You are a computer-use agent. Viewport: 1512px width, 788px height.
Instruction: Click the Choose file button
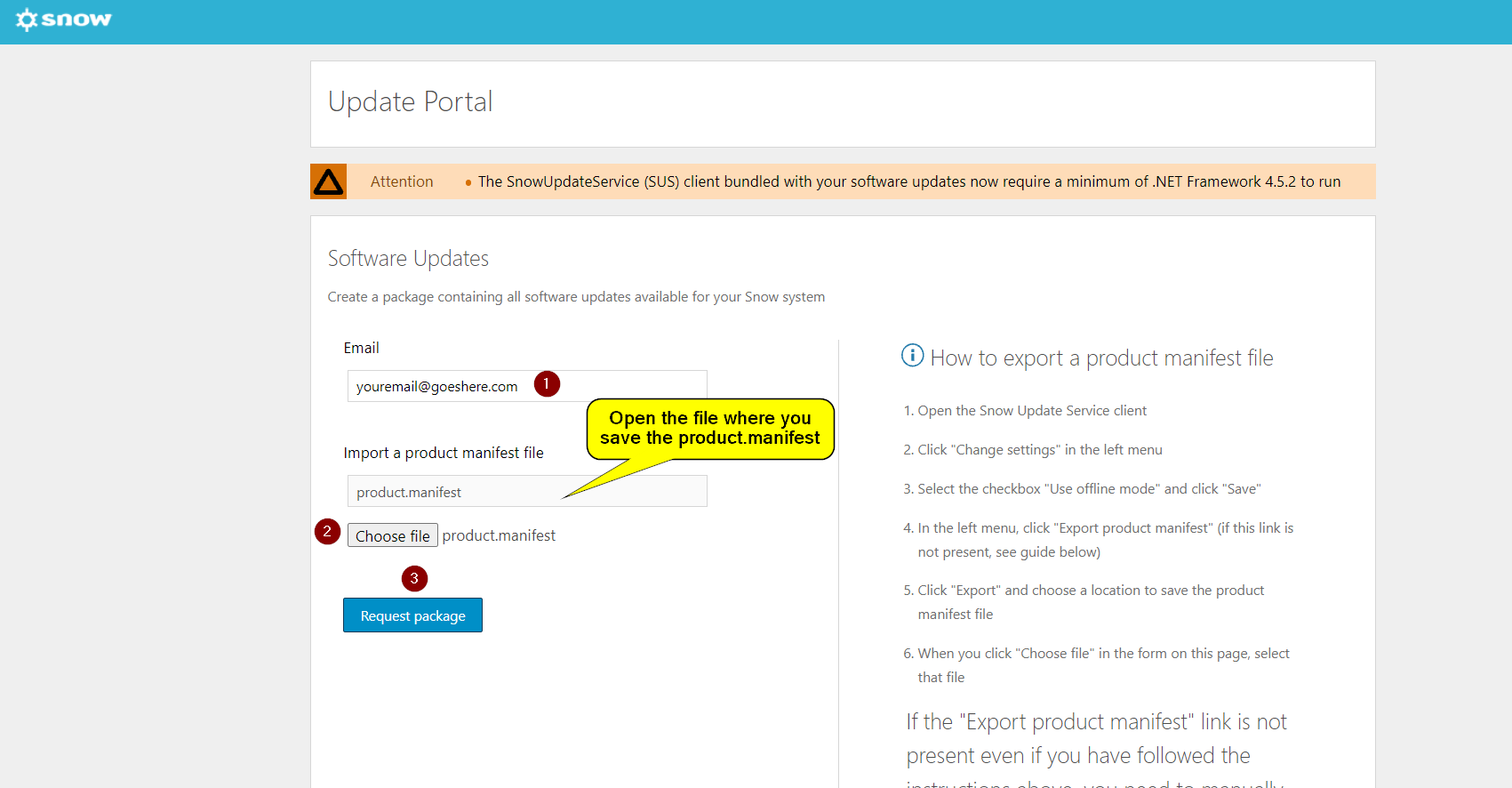pos(392,535)
